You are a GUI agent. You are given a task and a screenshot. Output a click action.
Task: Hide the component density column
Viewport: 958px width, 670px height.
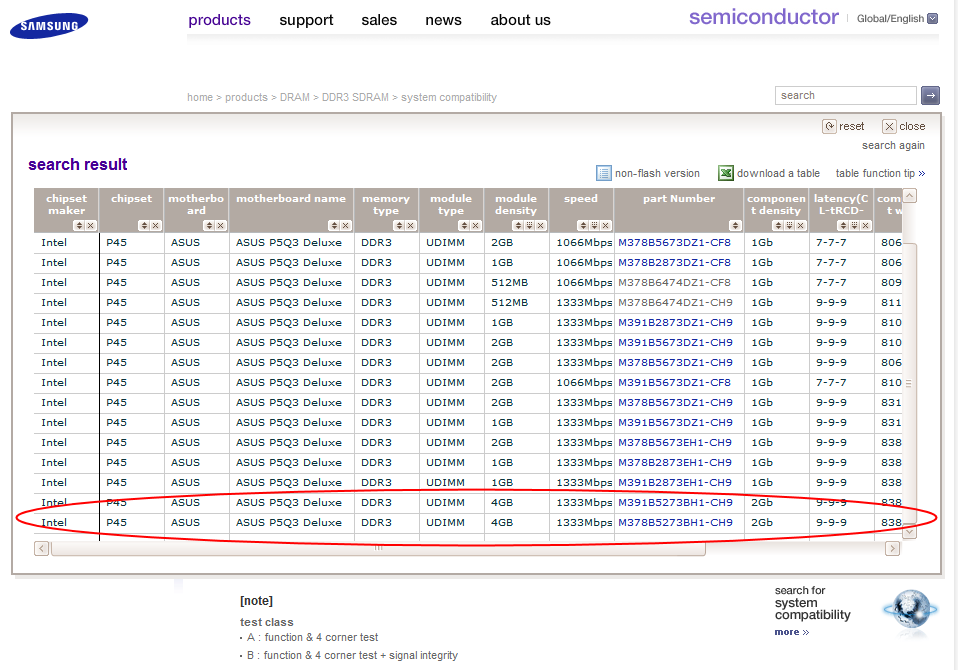(x=801, y=225)
